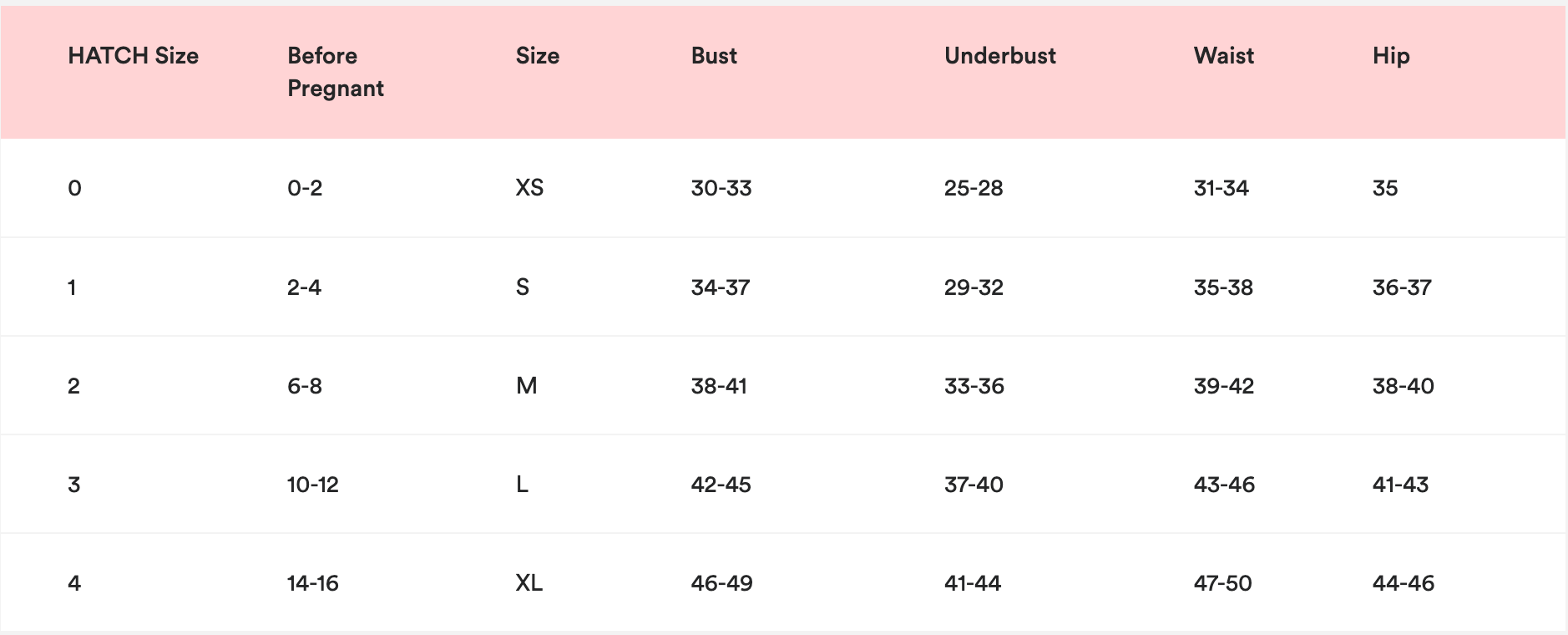Screen dimensions: 1568x635
Task: Select waist value 43-46
Action: coord(1224,484)
